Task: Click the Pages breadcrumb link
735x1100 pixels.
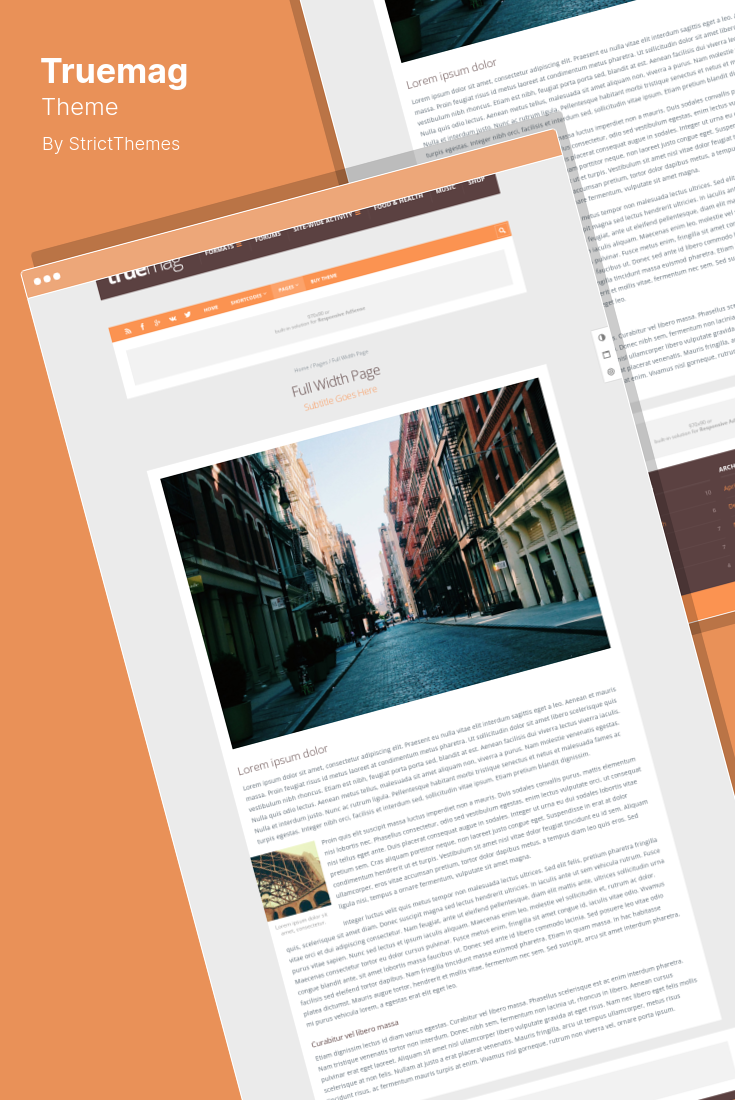Action: (x=320, y=363)
